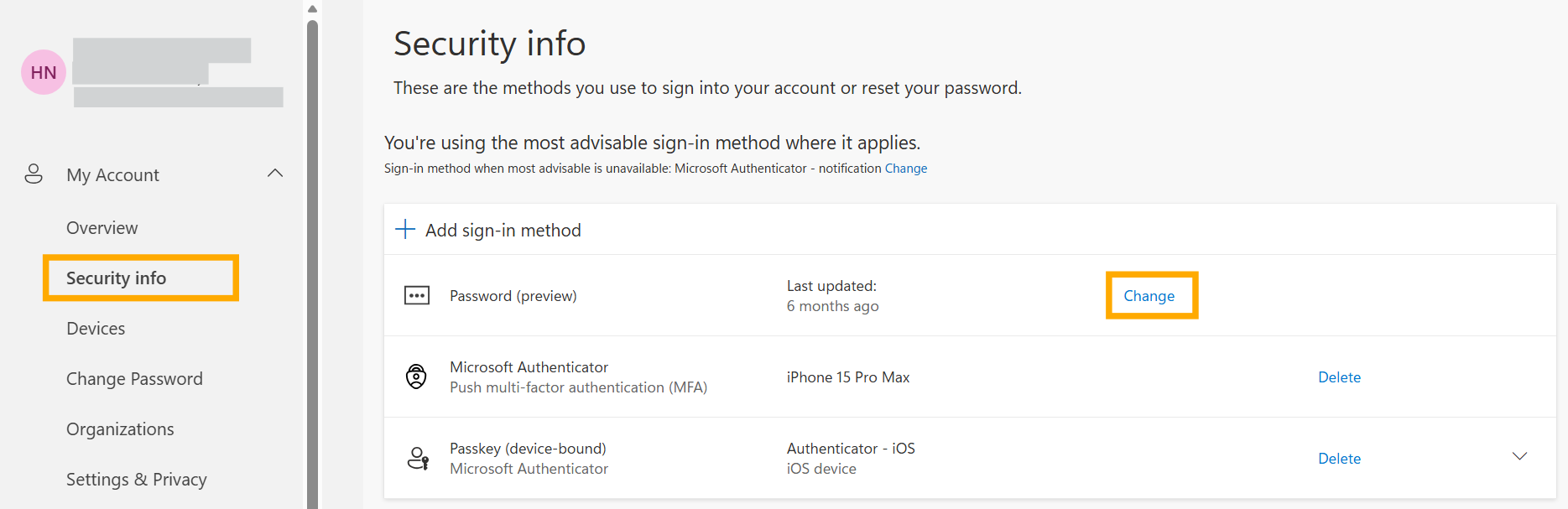1568x509 pixels.
Task: Click the Passkey (device-bound) key icon
Action: 417,459
